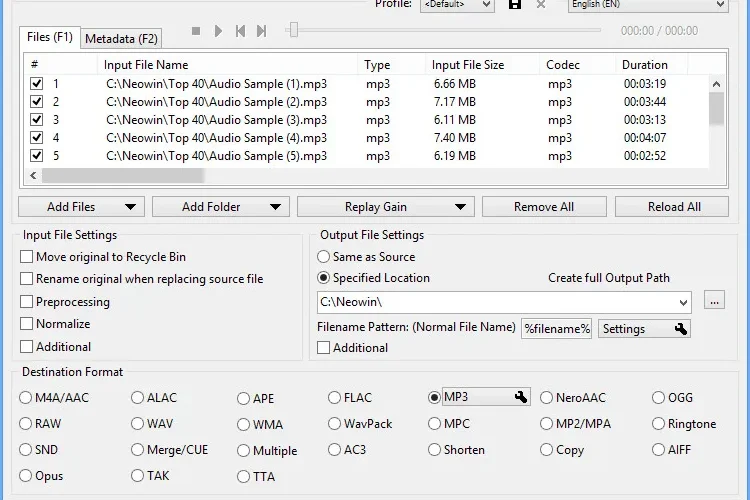Delete profile with the X icon
Screen dimensions: 750x500
tap(540, 5)
